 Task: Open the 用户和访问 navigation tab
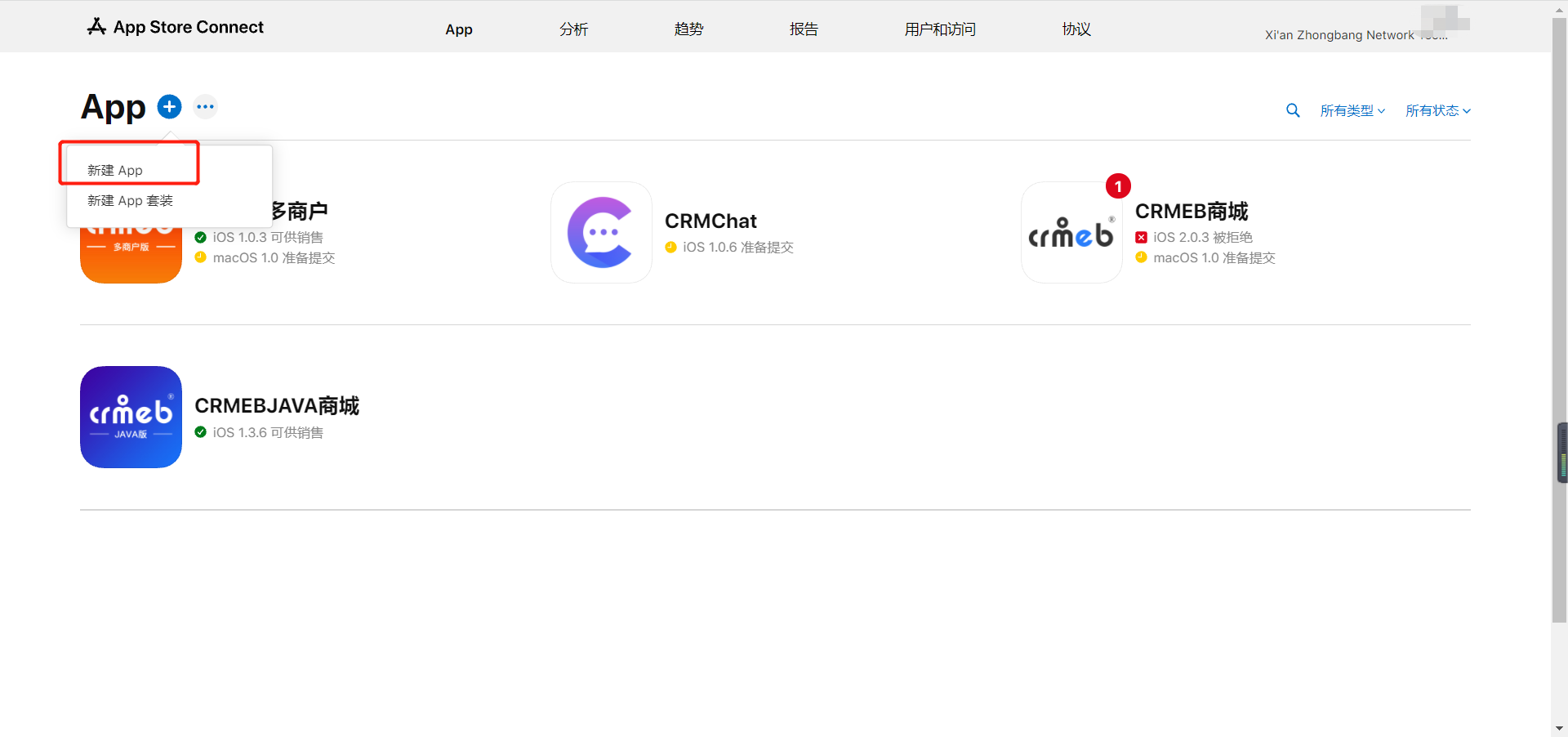coord(940,29)
